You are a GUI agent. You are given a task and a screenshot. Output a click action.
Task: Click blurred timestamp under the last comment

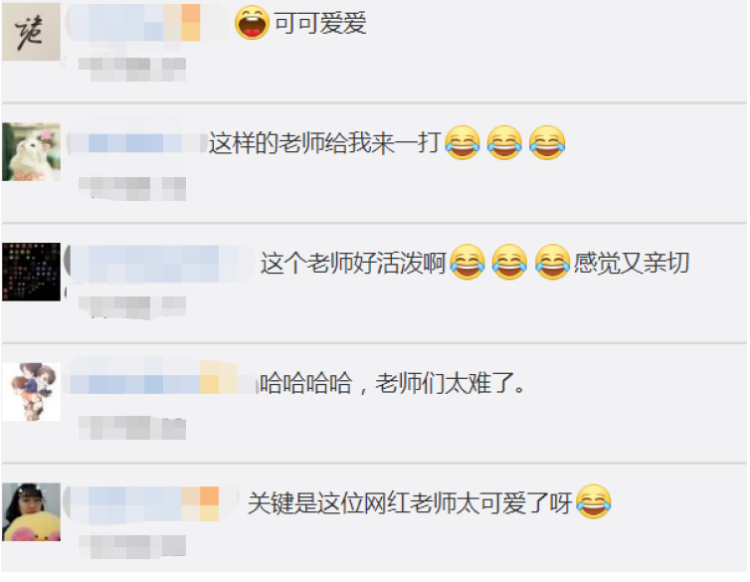coord(132,546)
